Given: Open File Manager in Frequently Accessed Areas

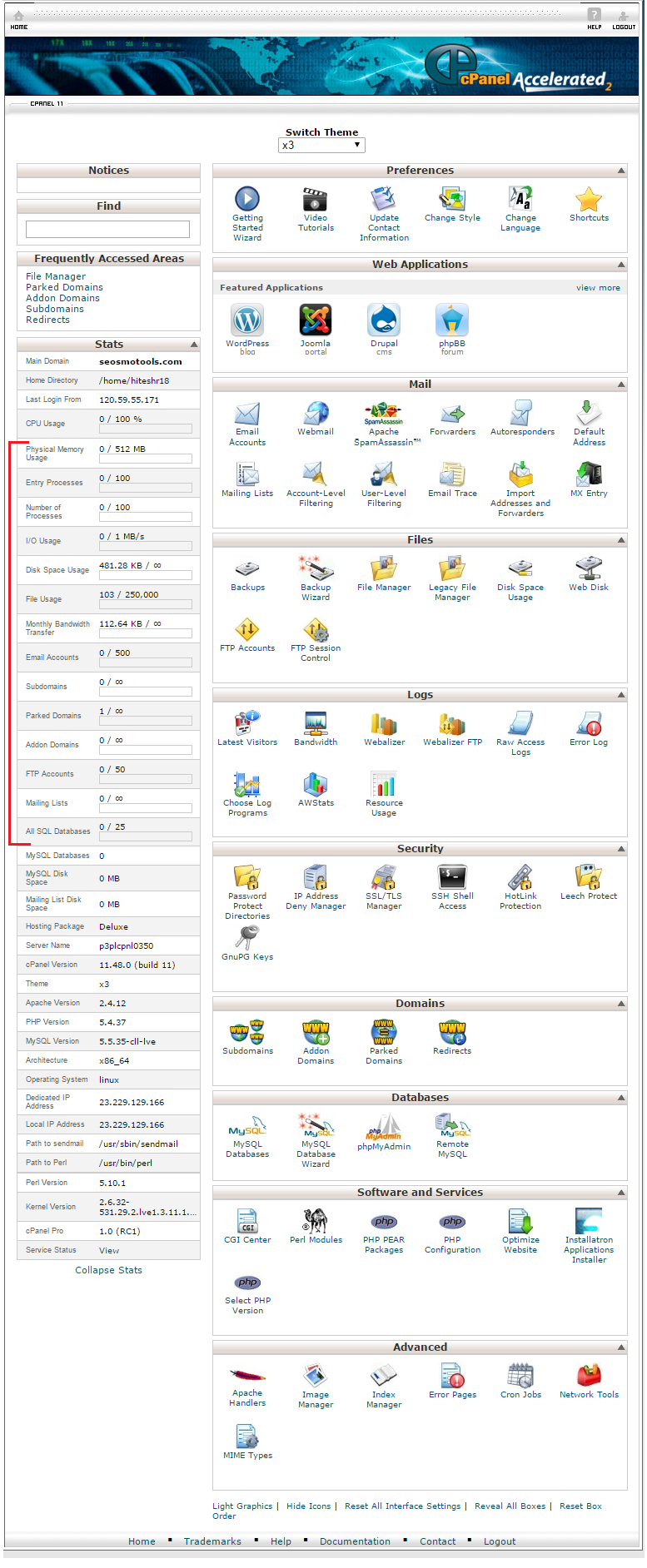Looking at the screenshot, I should click(56, 276).
